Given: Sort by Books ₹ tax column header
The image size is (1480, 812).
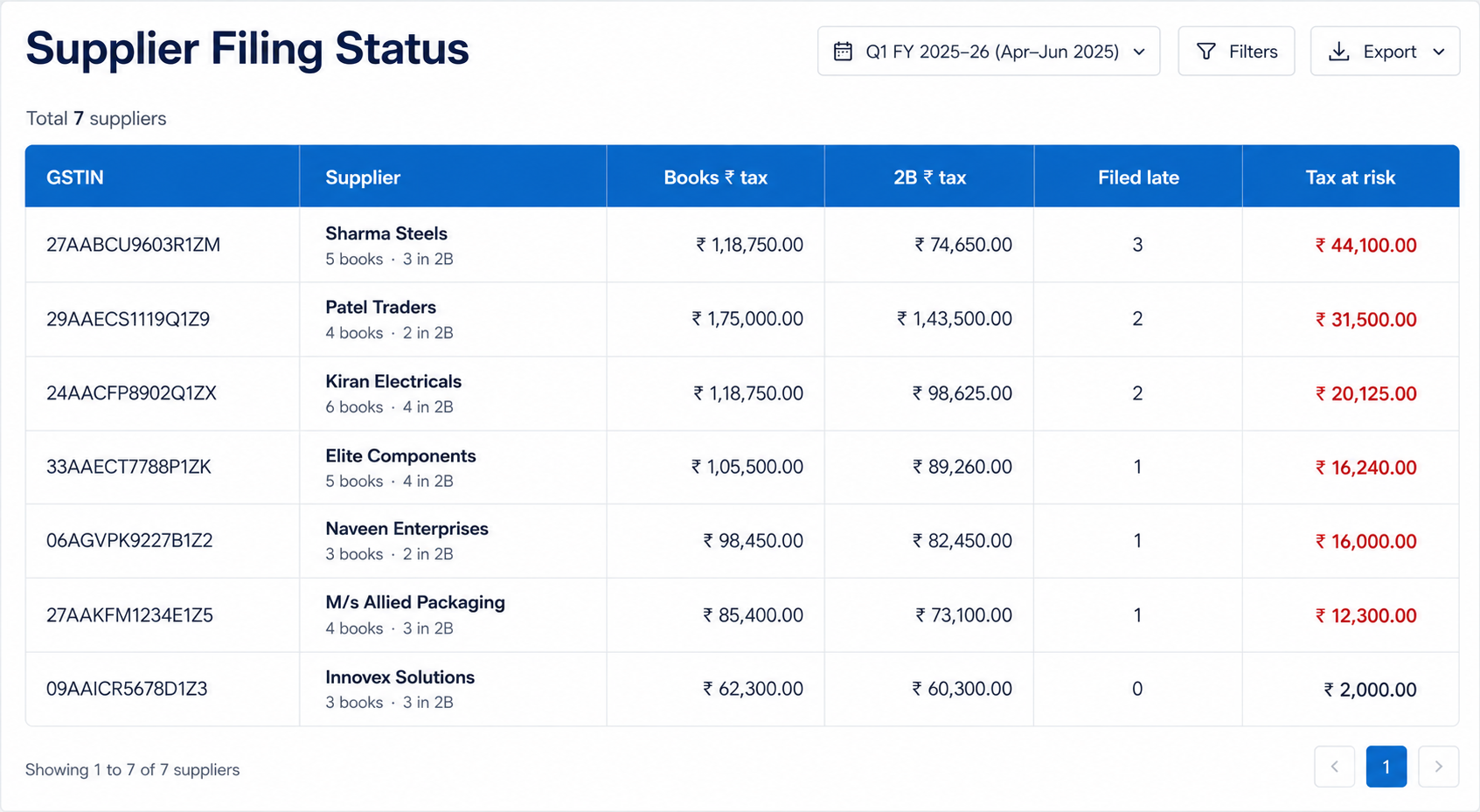Looking at the screenshot, I should click(715, 177).
